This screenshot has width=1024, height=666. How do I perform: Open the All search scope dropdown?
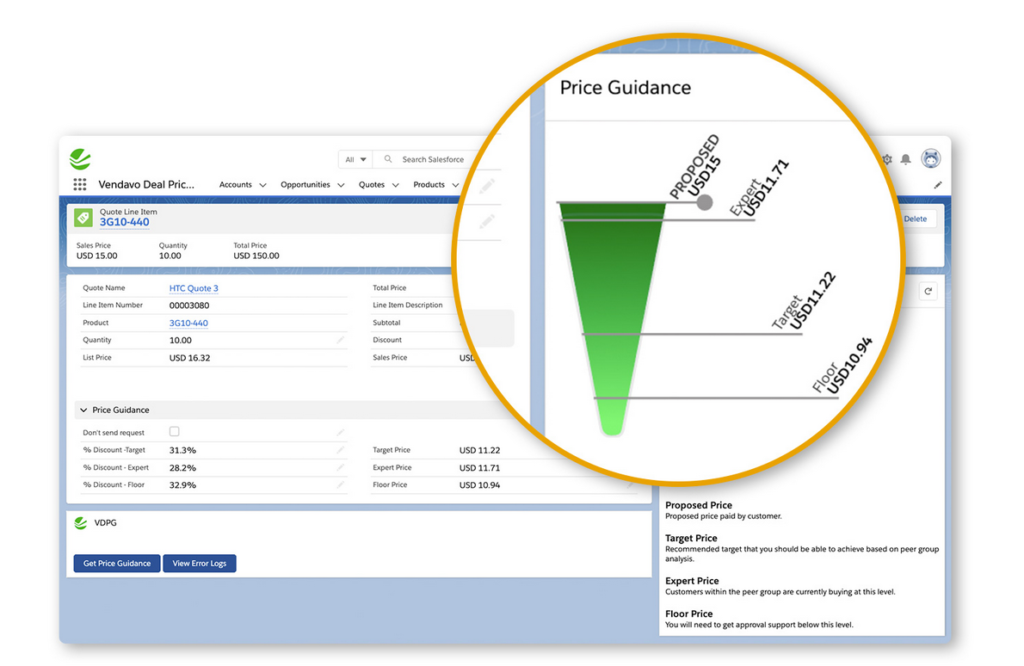(355, 158)
